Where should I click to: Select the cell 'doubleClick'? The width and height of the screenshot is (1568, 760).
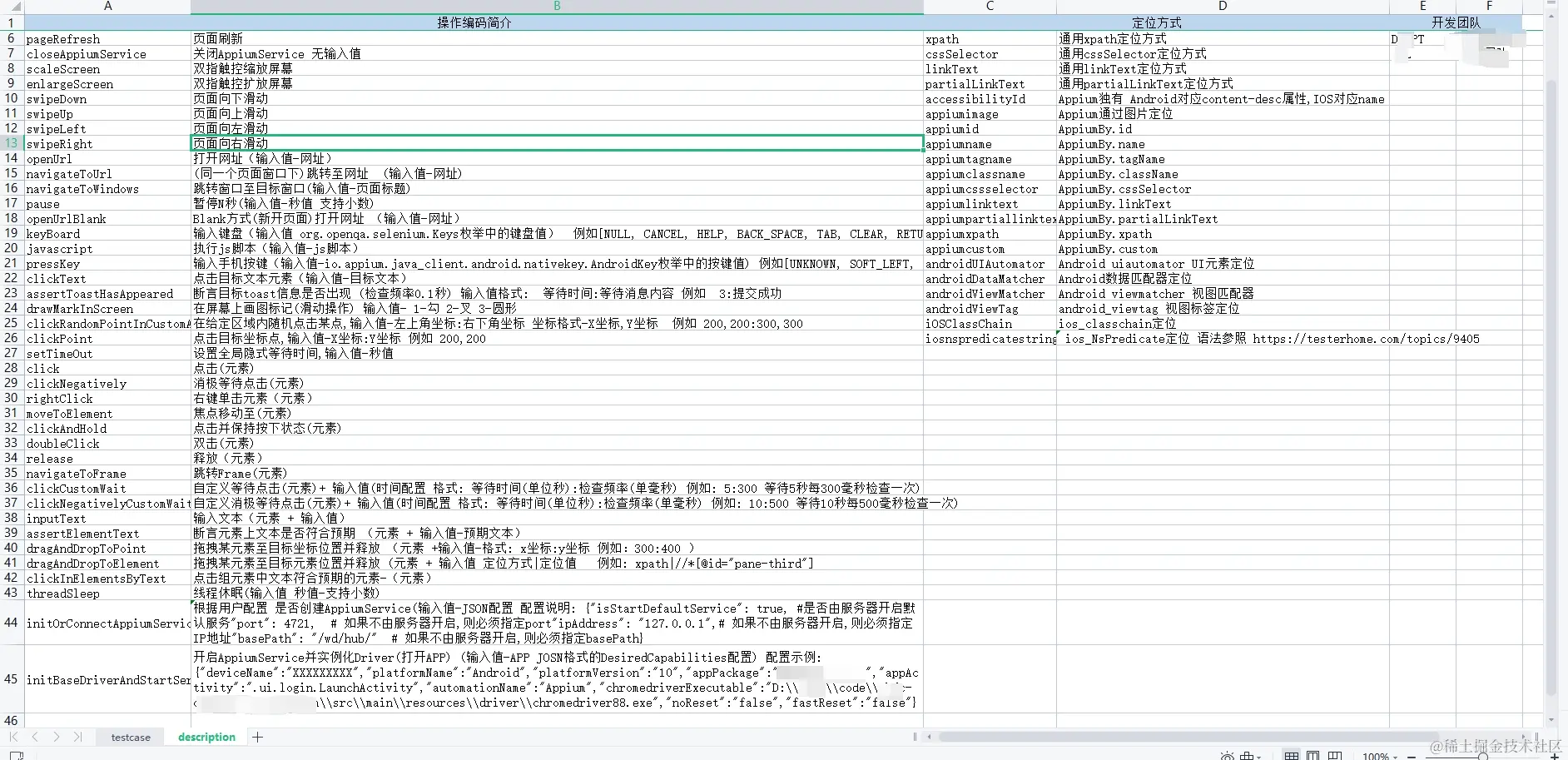(107, 443)
